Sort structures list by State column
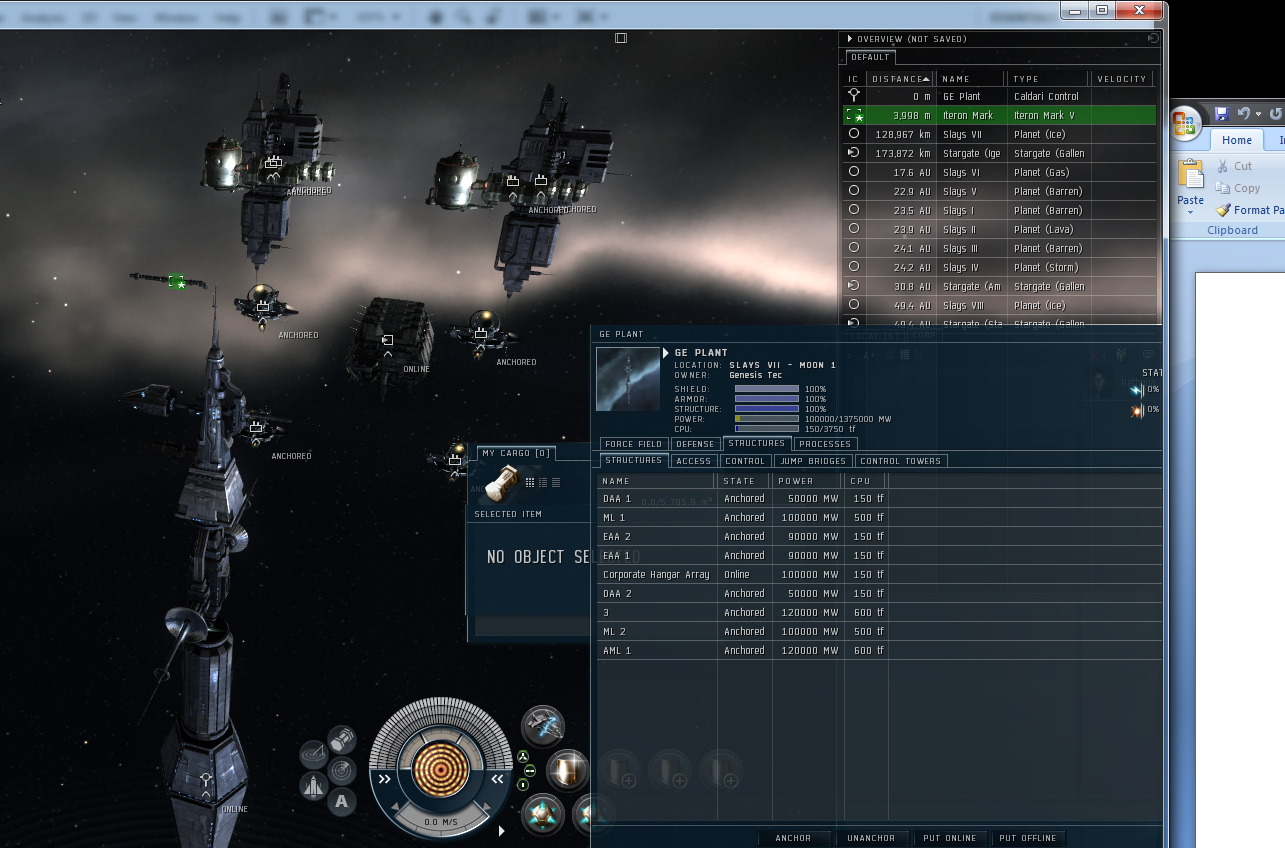 [744, 481]
